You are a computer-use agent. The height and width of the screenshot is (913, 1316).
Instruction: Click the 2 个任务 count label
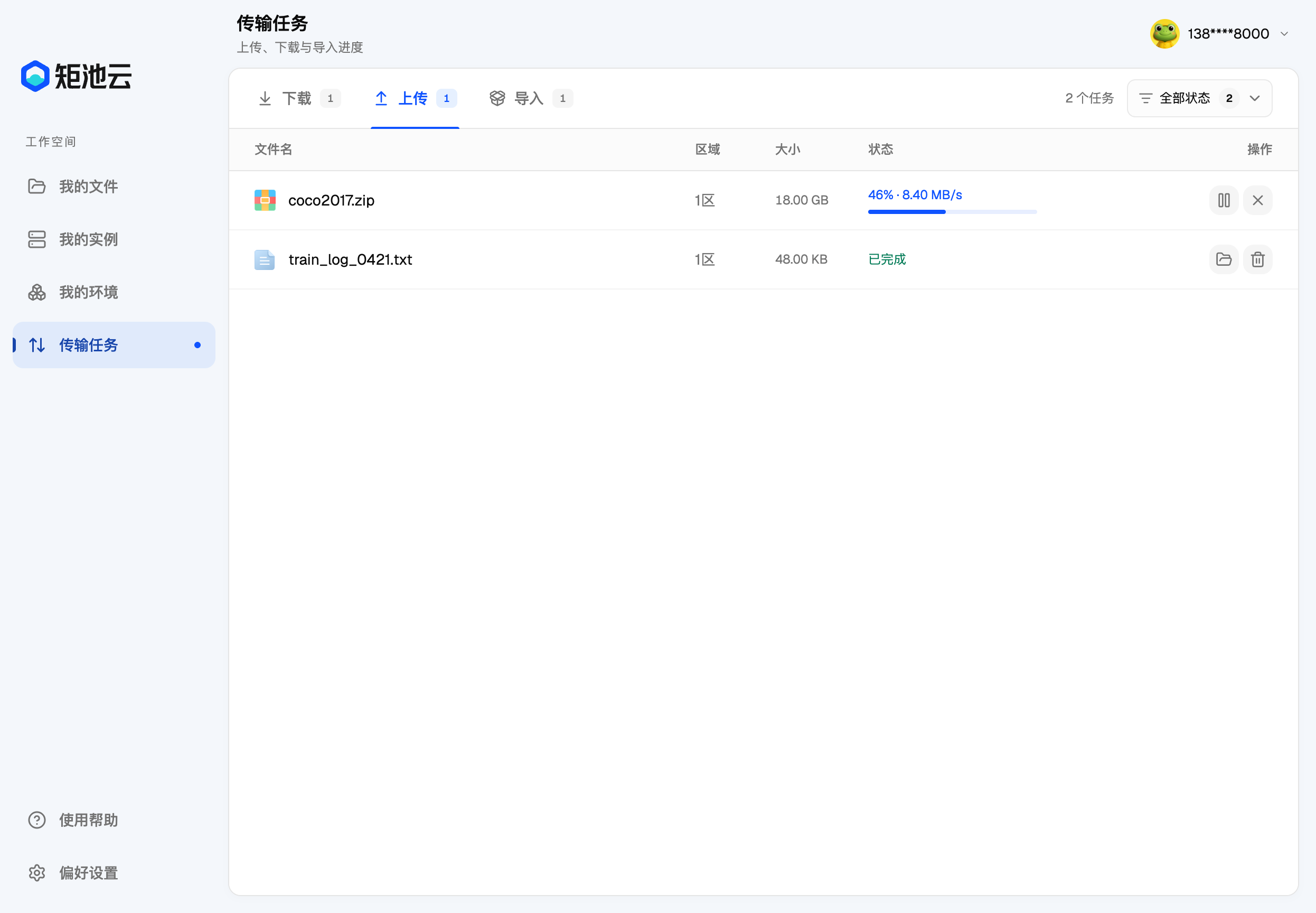[x=1089, y=98]
